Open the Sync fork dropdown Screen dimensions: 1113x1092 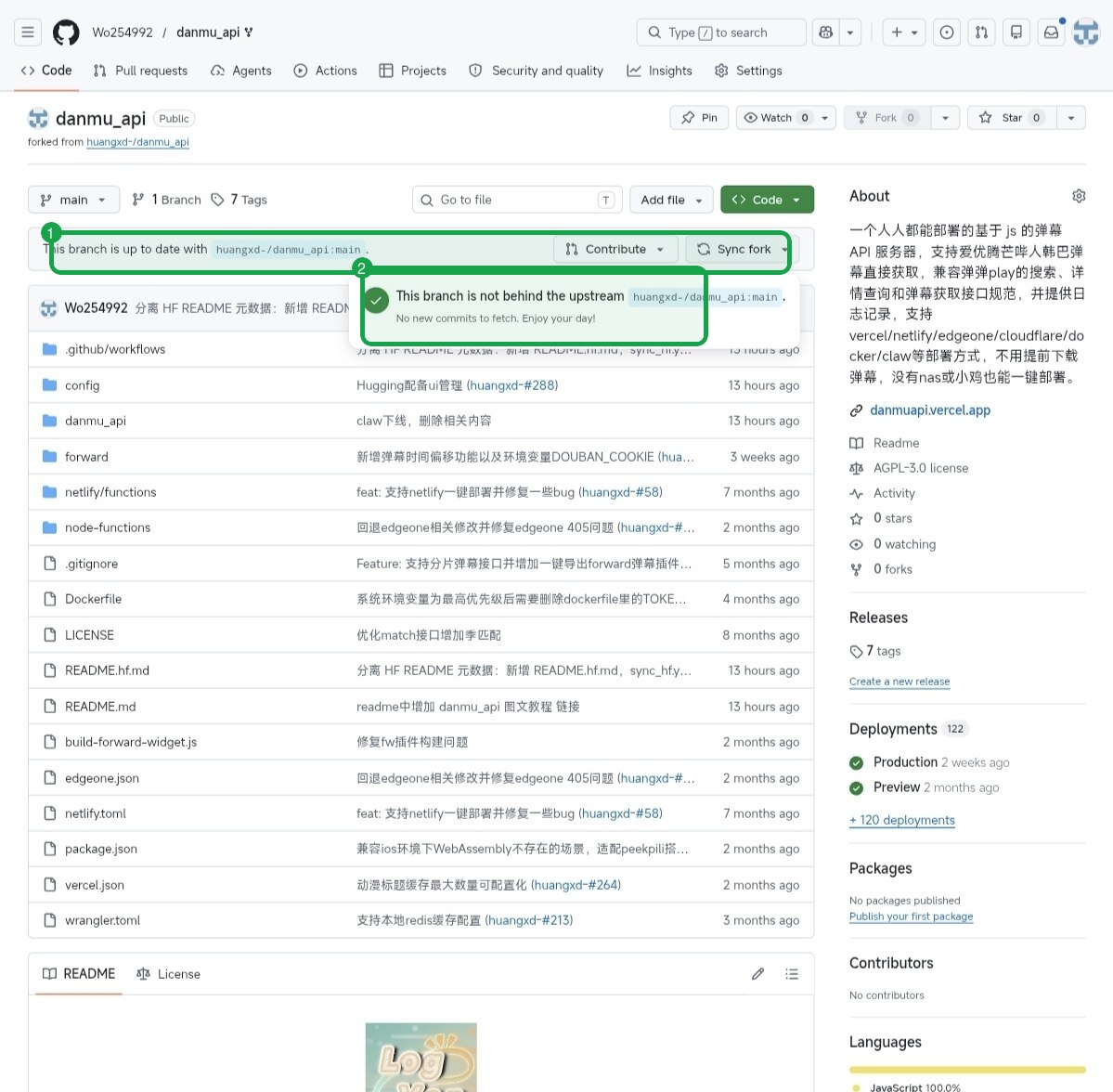(743, 249)
